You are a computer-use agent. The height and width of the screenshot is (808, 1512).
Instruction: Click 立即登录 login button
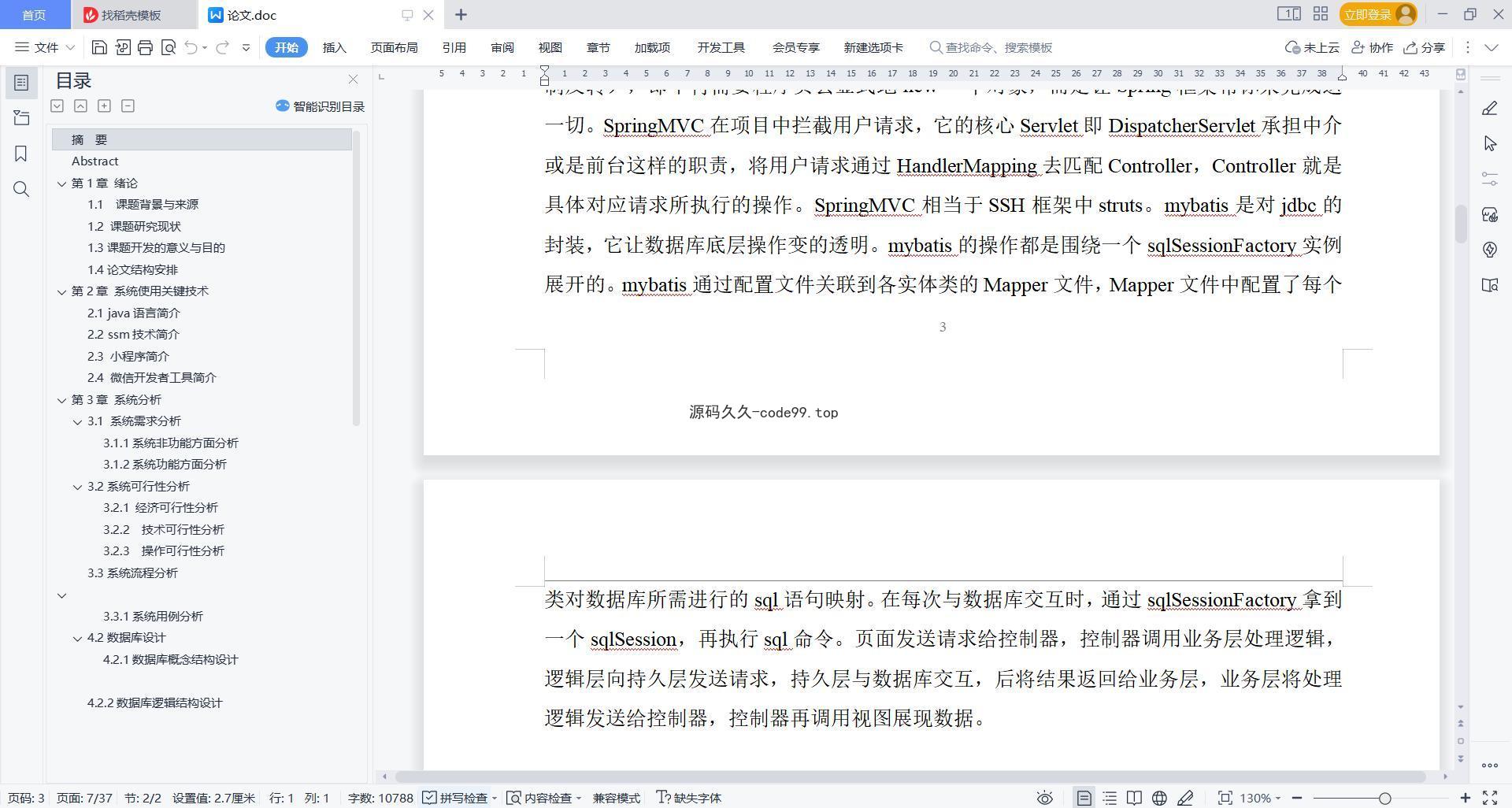[x=1378, y=14]
